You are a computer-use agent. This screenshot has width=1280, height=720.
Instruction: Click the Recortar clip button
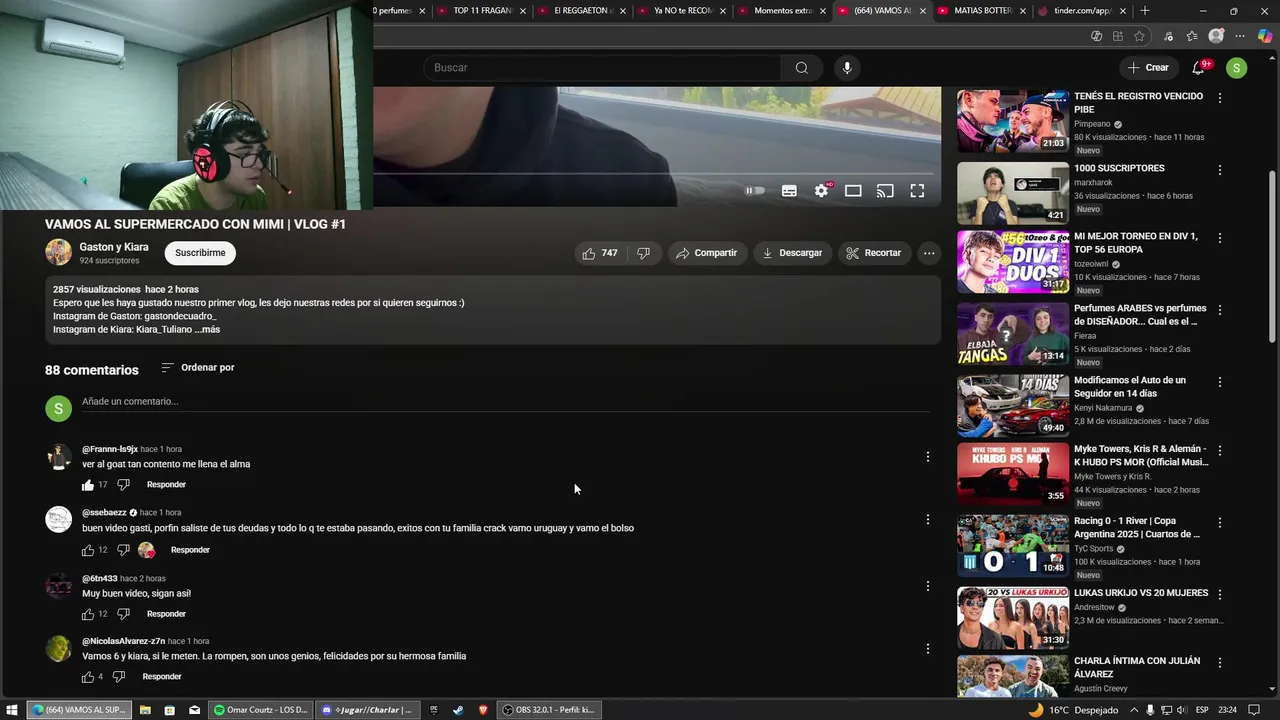point(873,253)
